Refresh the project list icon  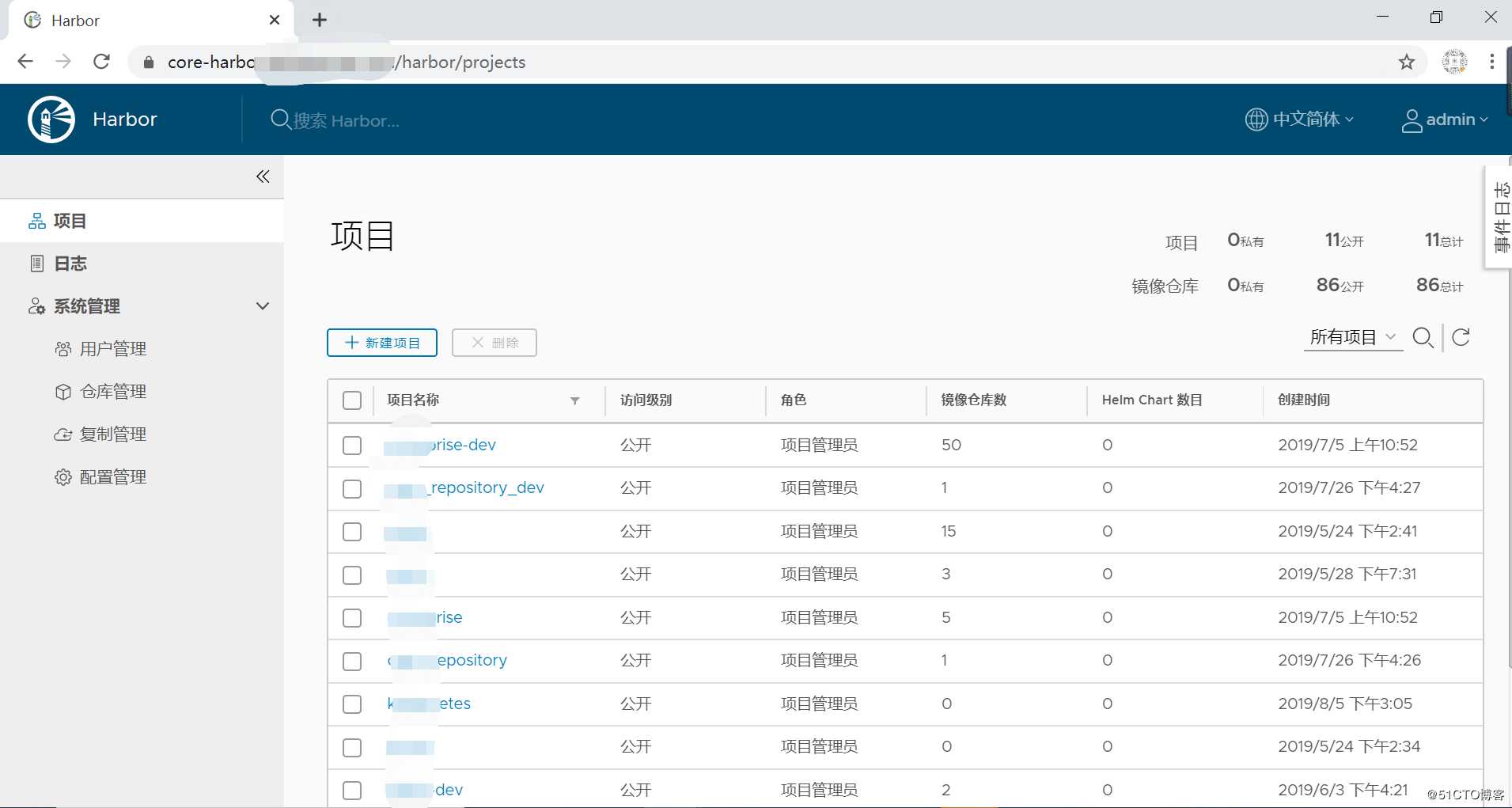pyautogui.click(x=1461, y=338)
